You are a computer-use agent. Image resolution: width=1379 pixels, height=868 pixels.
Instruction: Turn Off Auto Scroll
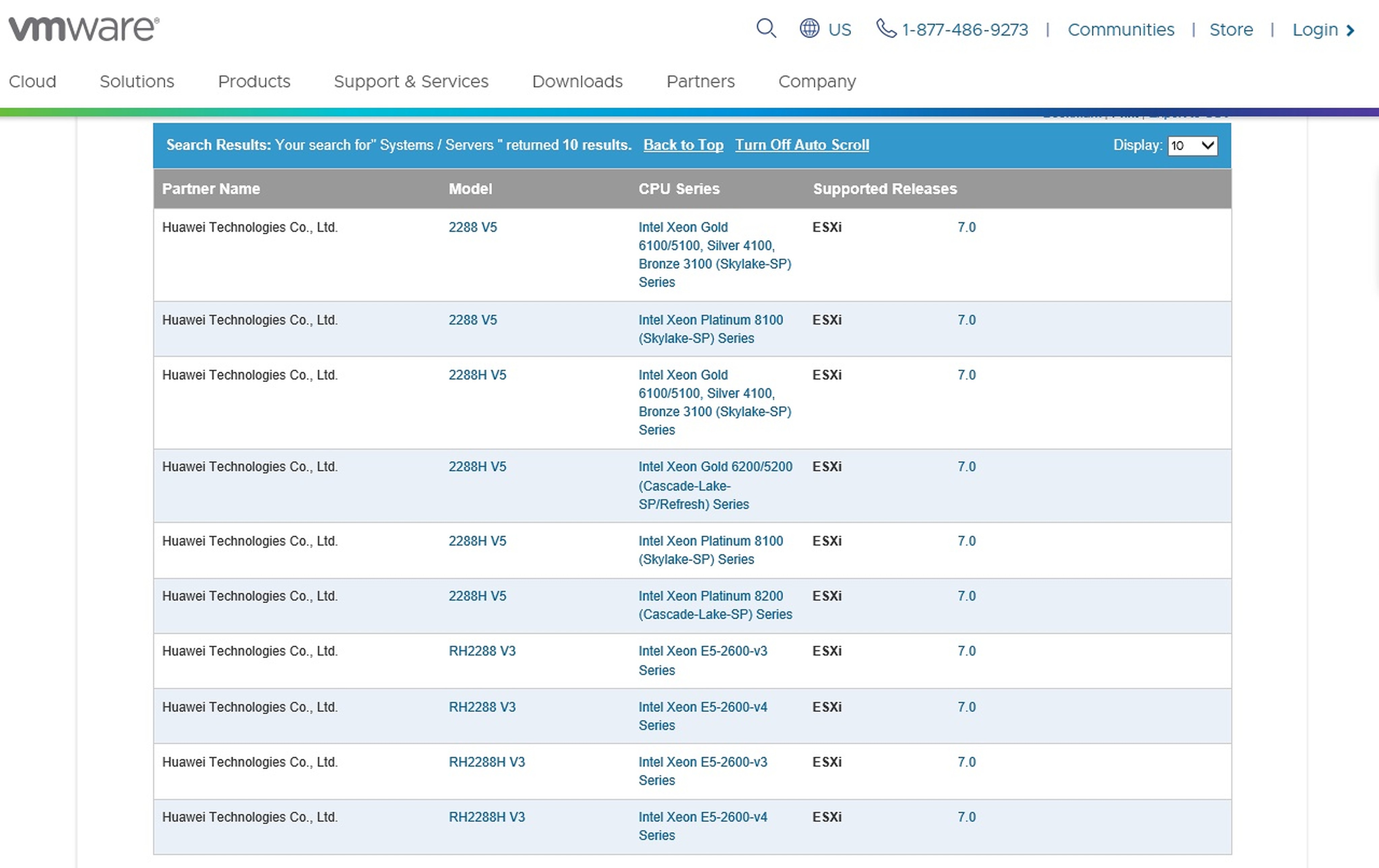coord(802,145)
